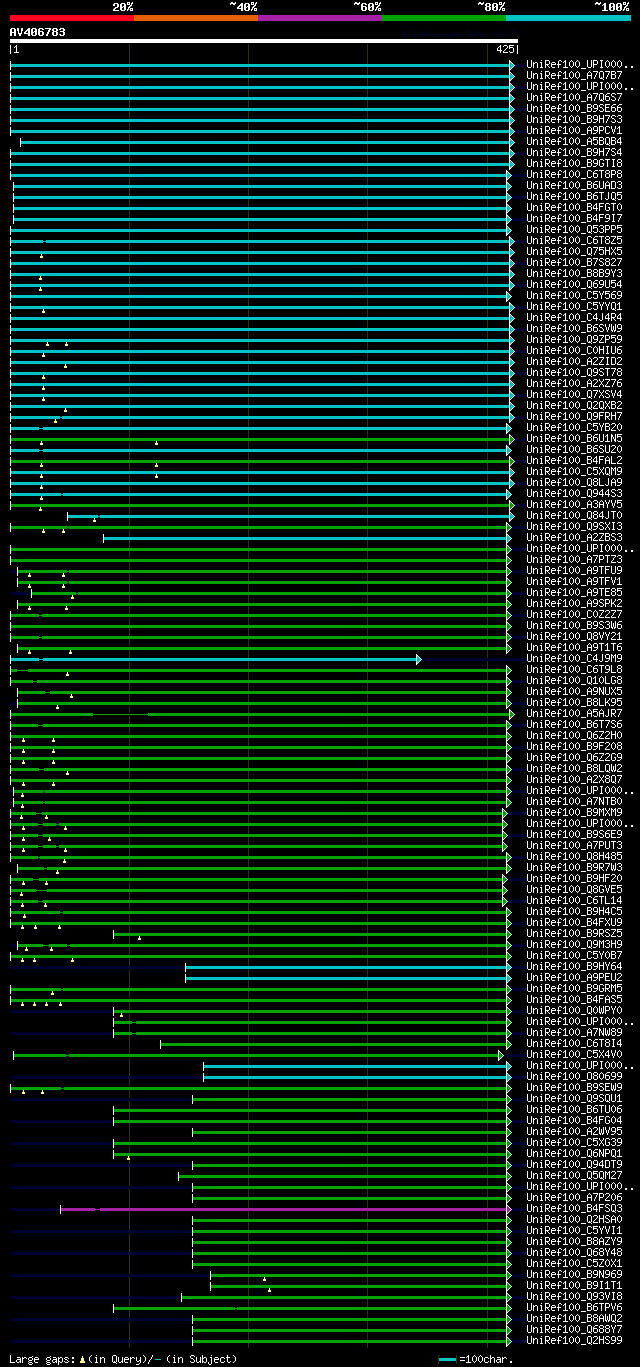
Task: Select label UniRef100_B4F9I7
Action: [574, 219]
